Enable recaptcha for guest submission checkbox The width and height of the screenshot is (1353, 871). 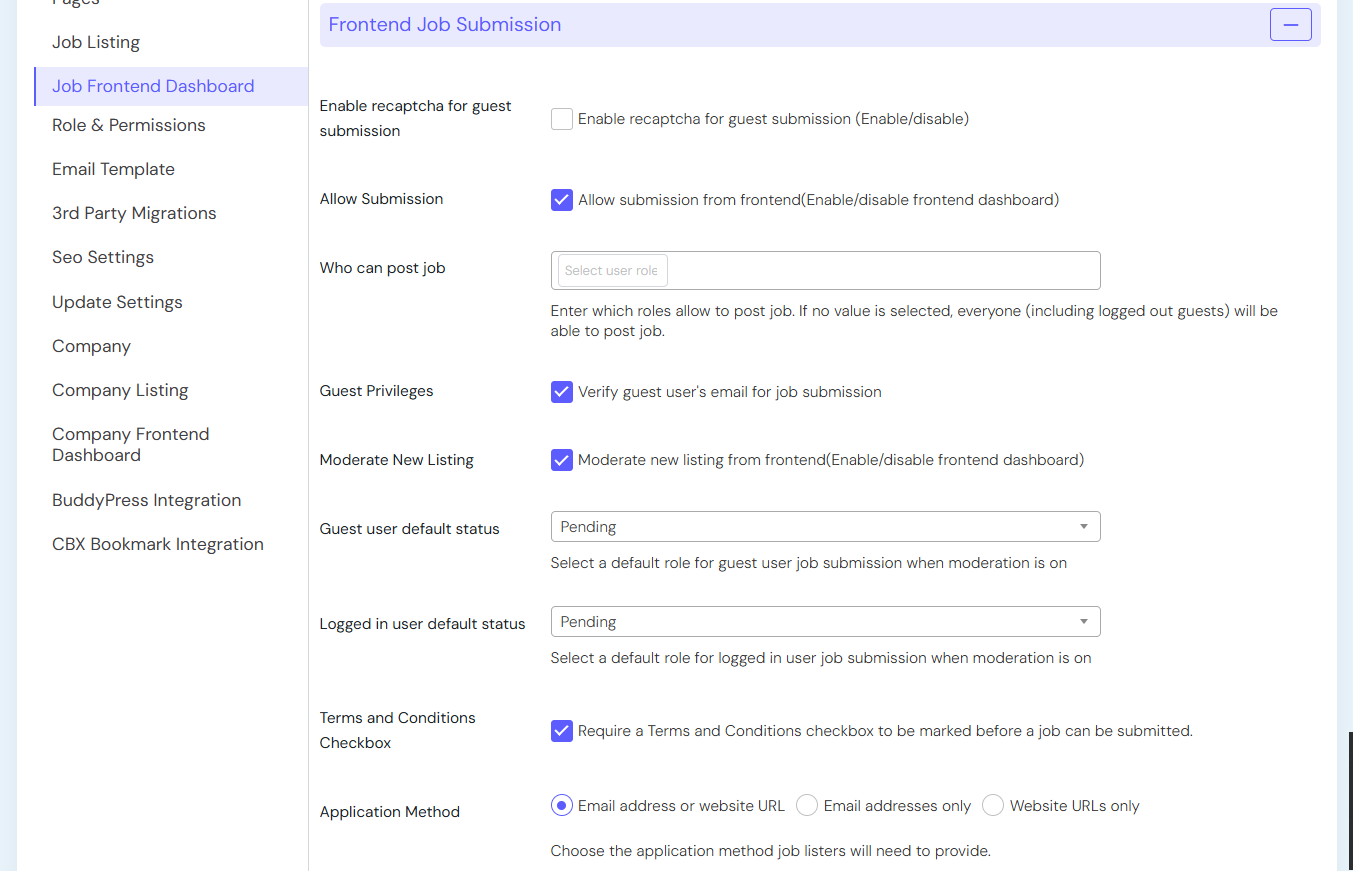point(562,119)
